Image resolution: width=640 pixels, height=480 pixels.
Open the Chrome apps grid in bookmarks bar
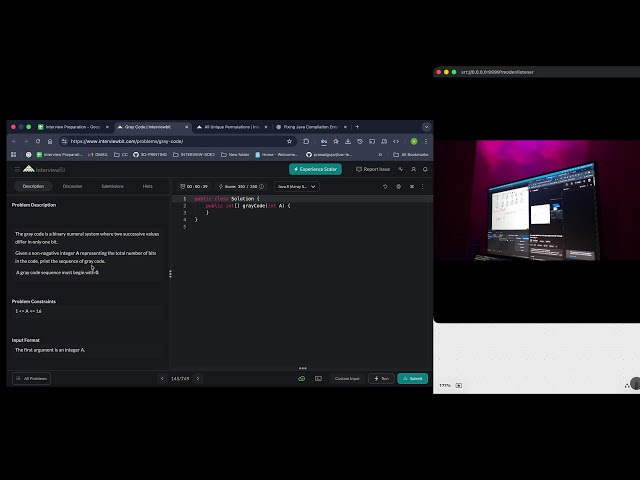pyautogui.click(x=13, y=155)
